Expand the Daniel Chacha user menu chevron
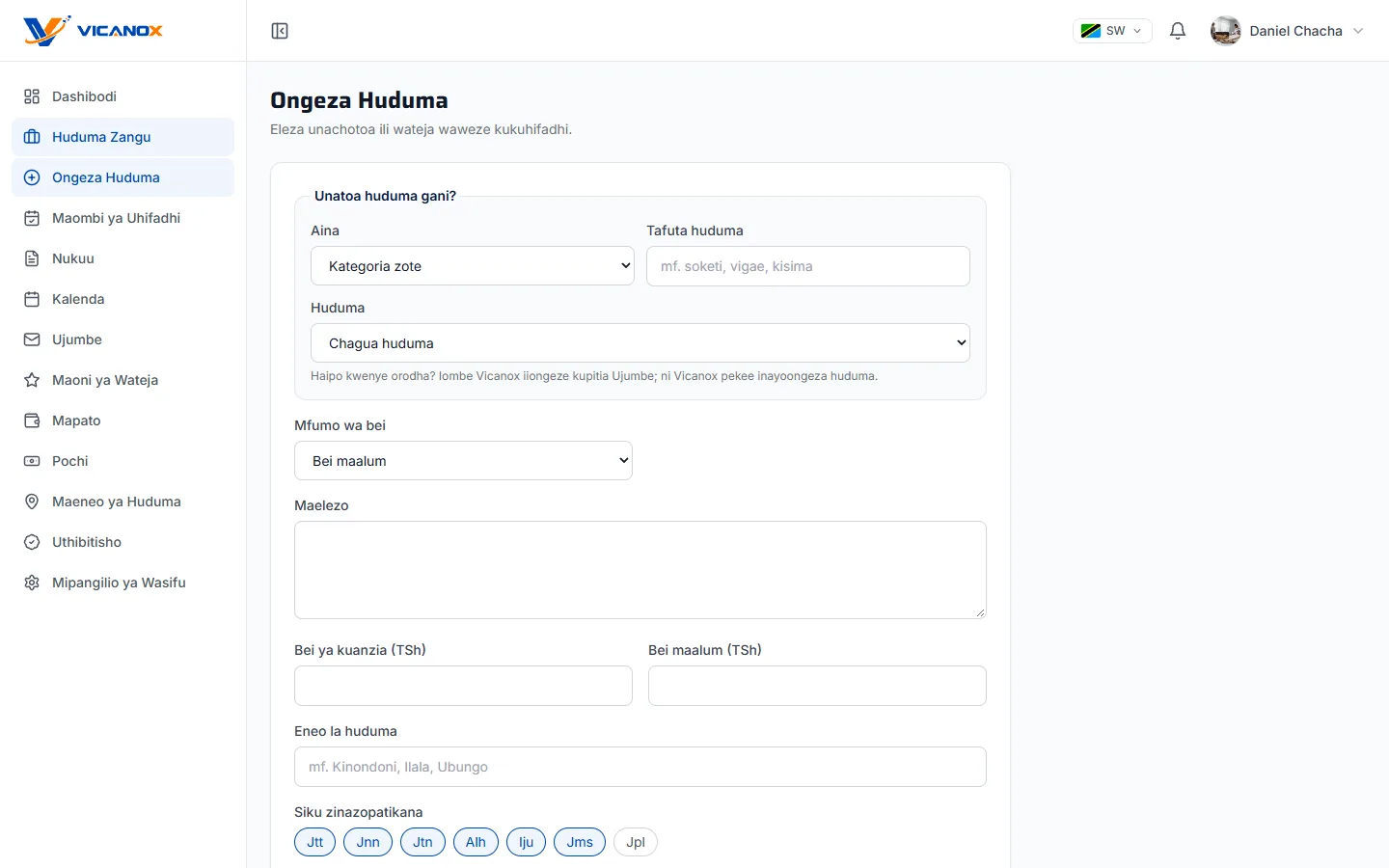The height and width of the screenshot is (868, 1389). click(x=1358, y=31)
